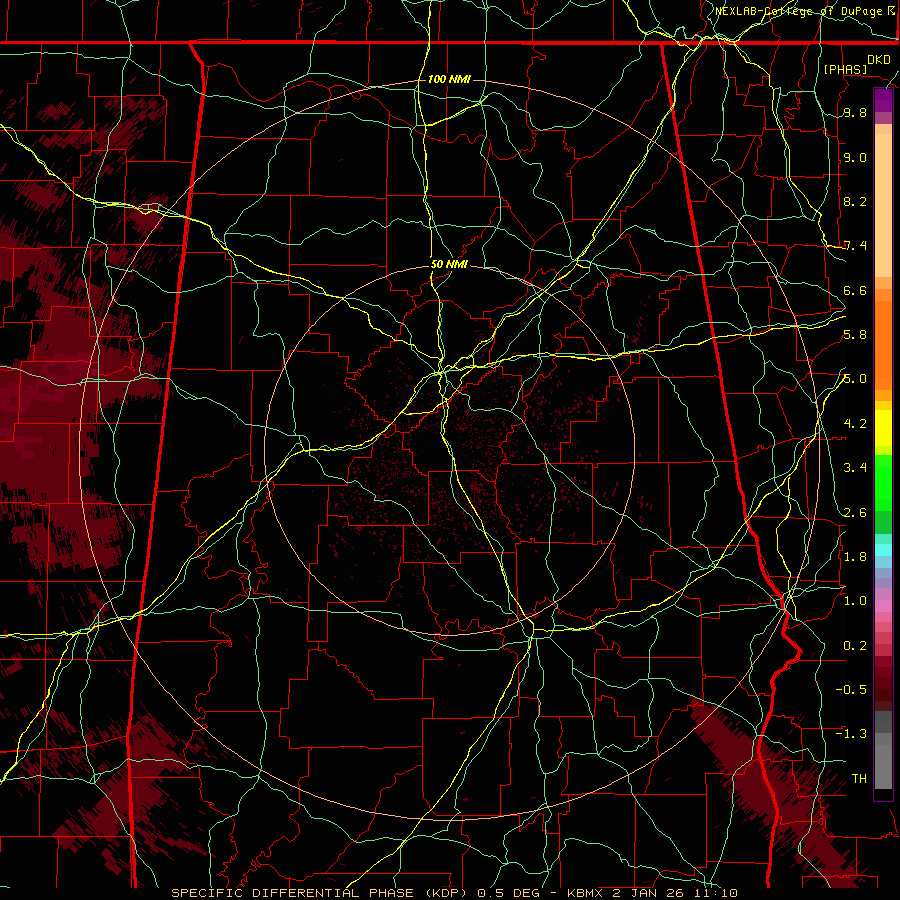Pick the cyan band of the color scale
Viewport: 900px width, 900px height.
coord(883,550)
